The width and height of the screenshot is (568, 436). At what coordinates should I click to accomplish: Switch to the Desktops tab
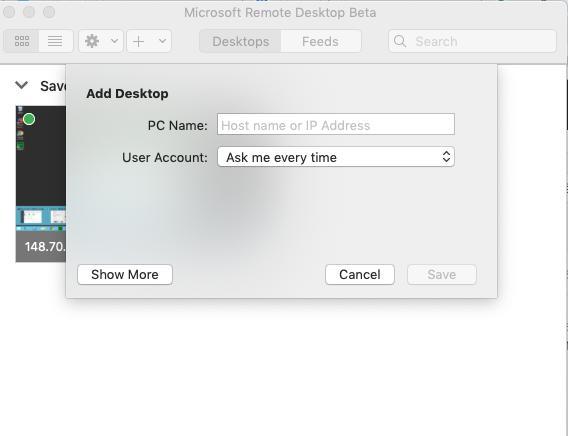point(241,41)
